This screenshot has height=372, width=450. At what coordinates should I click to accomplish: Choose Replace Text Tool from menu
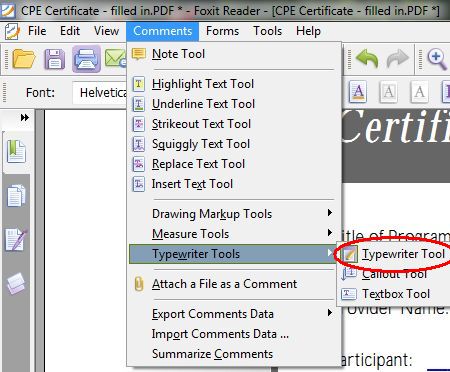(235, 164)
